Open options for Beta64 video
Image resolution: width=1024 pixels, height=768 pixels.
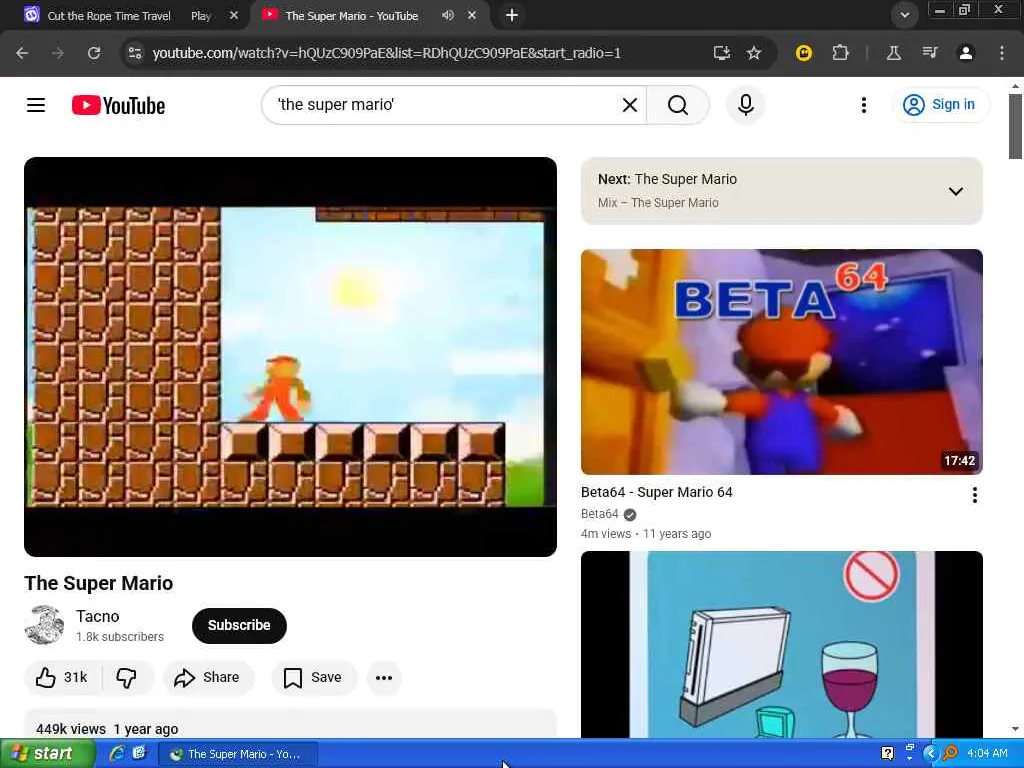point(974,495)
